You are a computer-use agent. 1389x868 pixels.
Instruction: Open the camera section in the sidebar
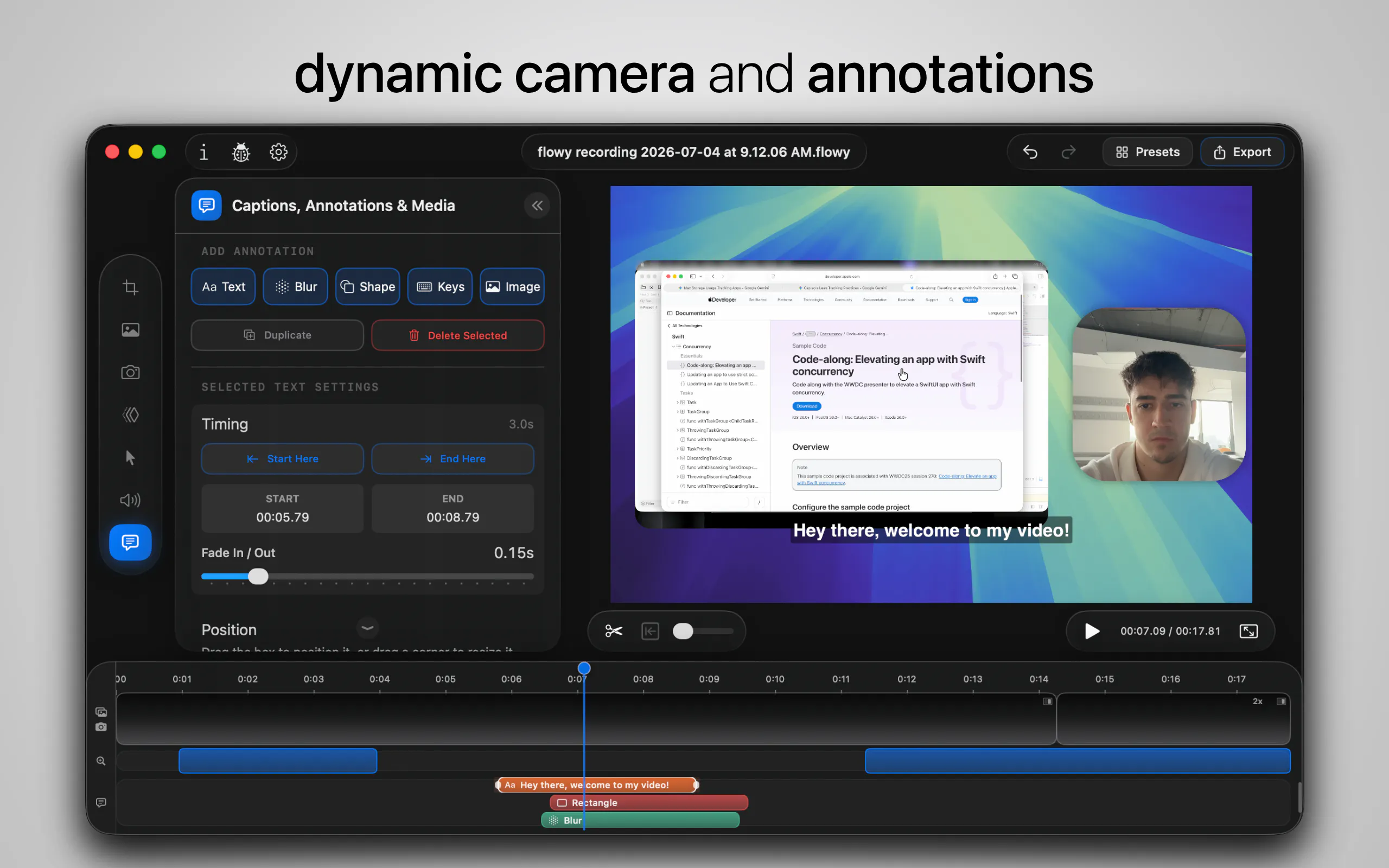tap(130, 372)
